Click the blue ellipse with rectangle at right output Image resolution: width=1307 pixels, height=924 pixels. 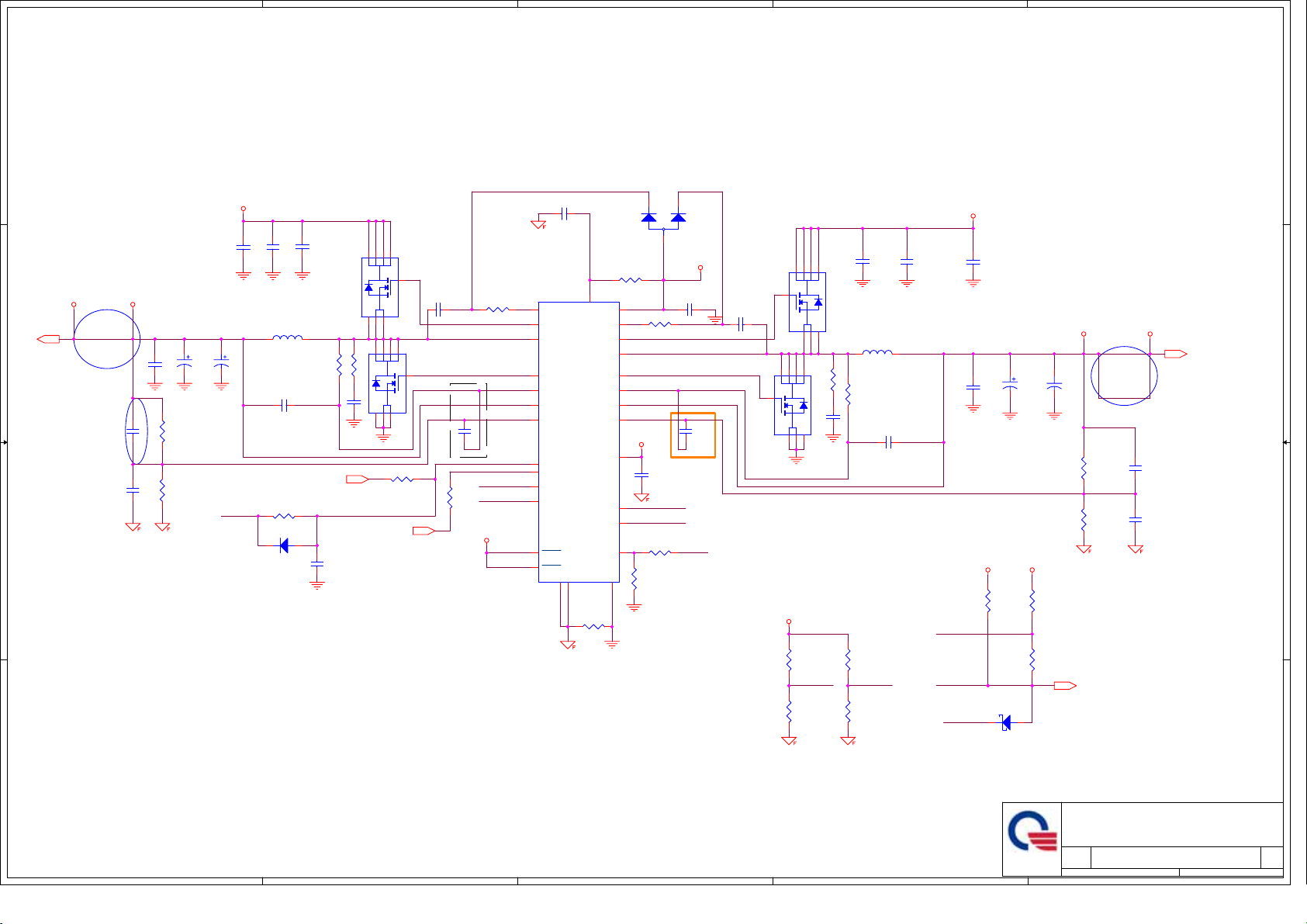click(x=1124, y=375)
